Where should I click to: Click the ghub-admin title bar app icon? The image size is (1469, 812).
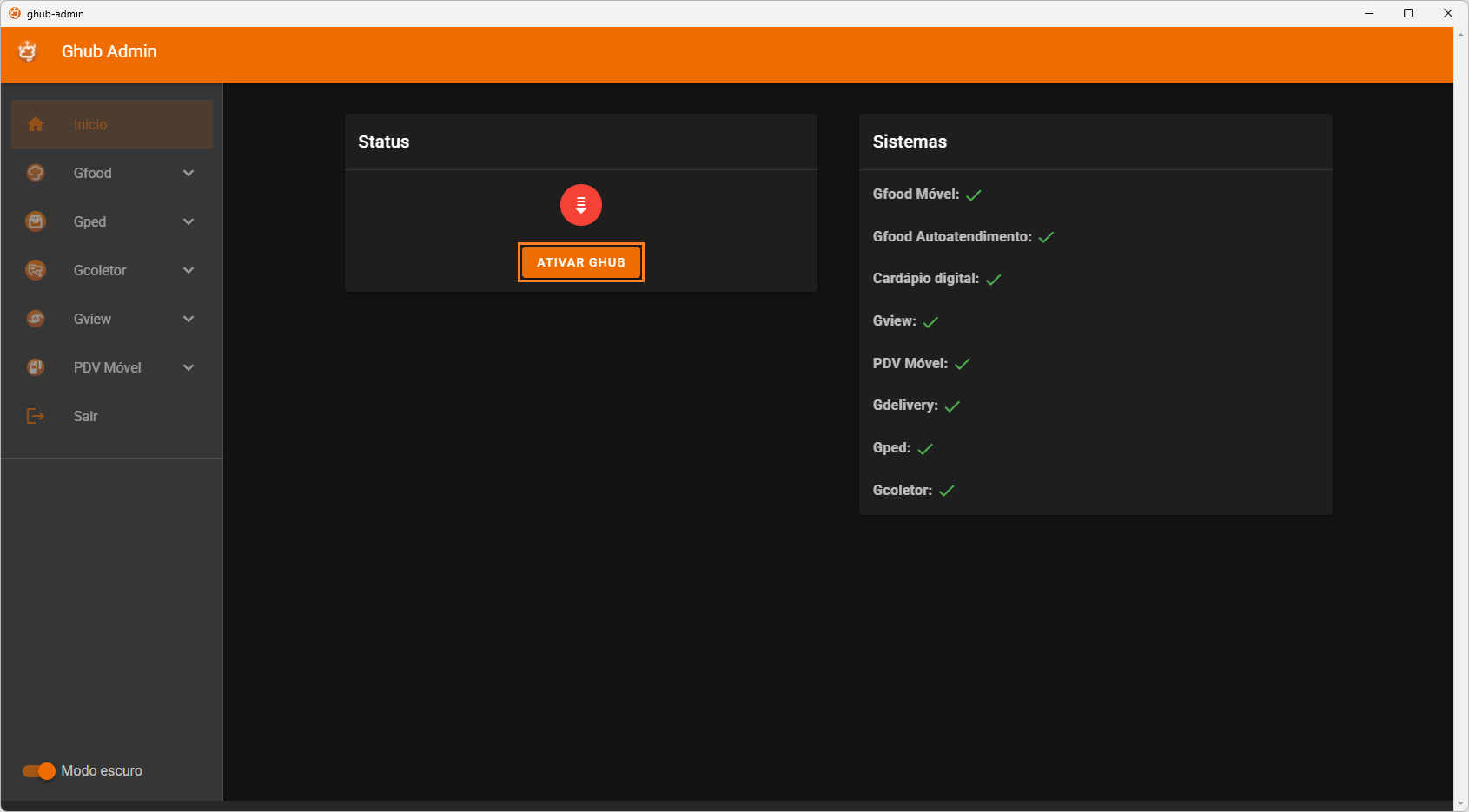click(14, 13)
